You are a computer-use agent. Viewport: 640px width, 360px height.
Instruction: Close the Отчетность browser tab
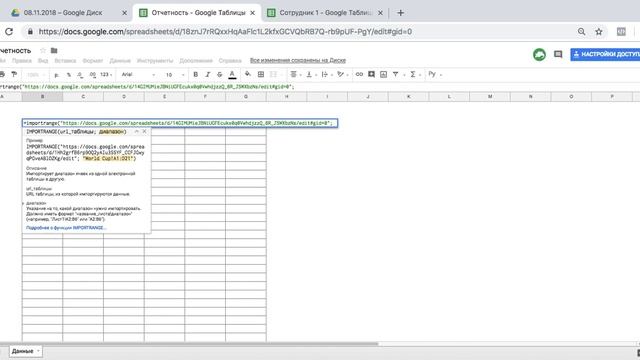[x=253, y=13]
